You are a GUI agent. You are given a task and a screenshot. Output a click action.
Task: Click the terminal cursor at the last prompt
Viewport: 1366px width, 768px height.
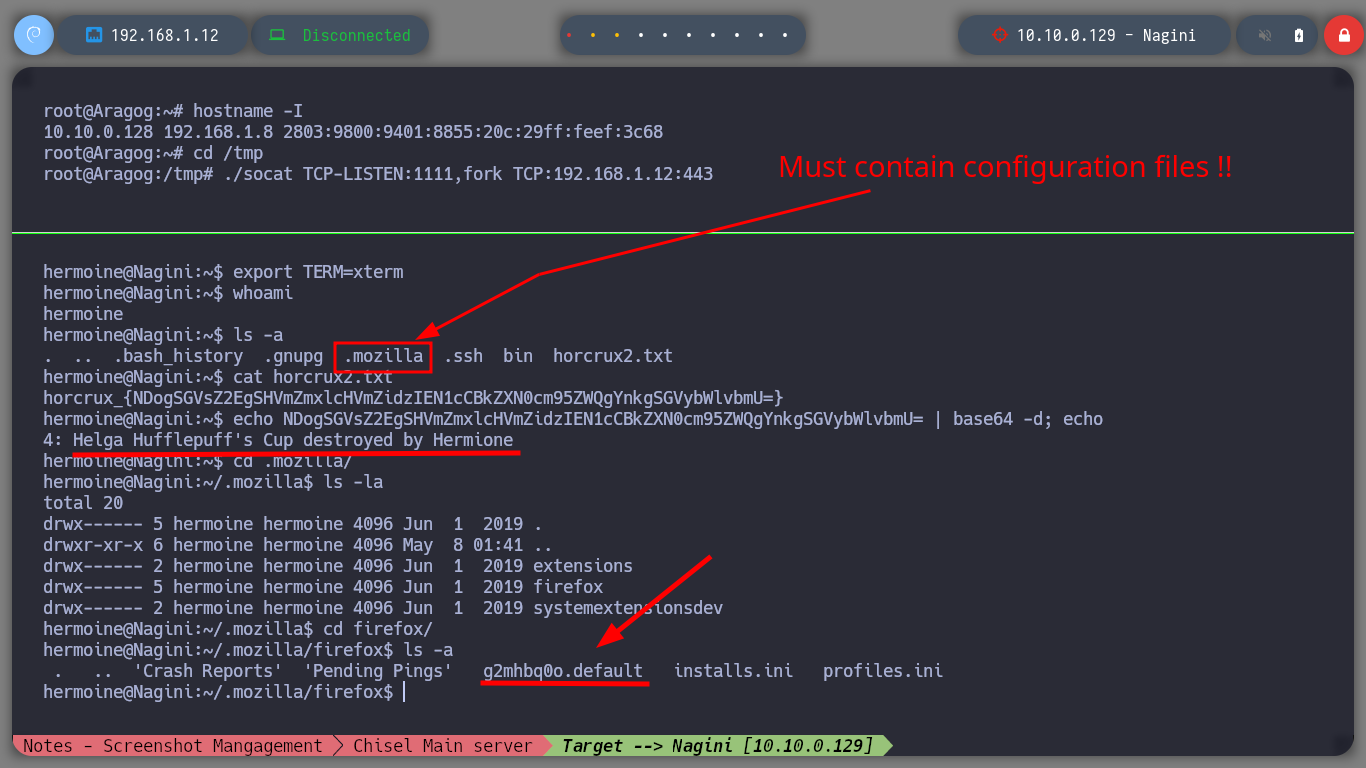click(x=404, y=692)
